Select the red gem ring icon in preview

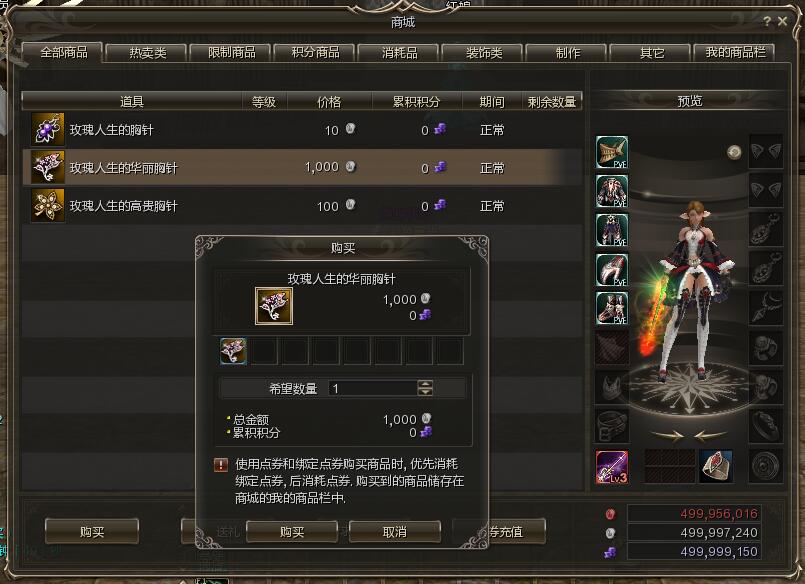(x=716, y=466)
